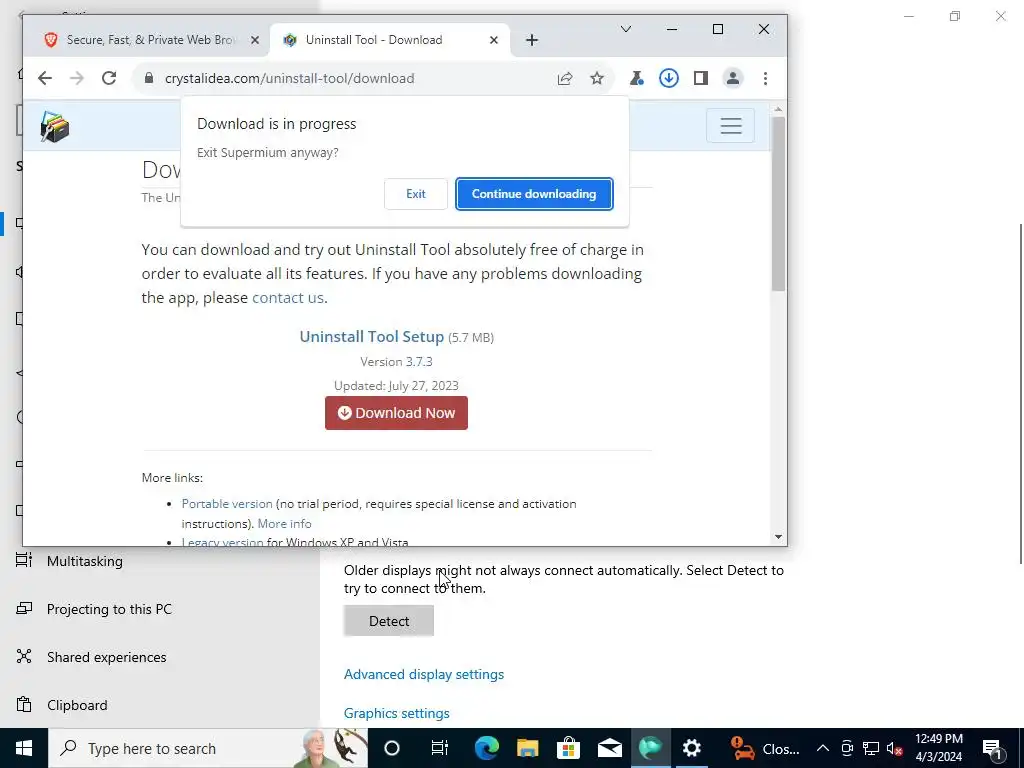This screenshot has height=768, width=1024.
Task: Open Task View on taskbar
Action: [440, 748]
